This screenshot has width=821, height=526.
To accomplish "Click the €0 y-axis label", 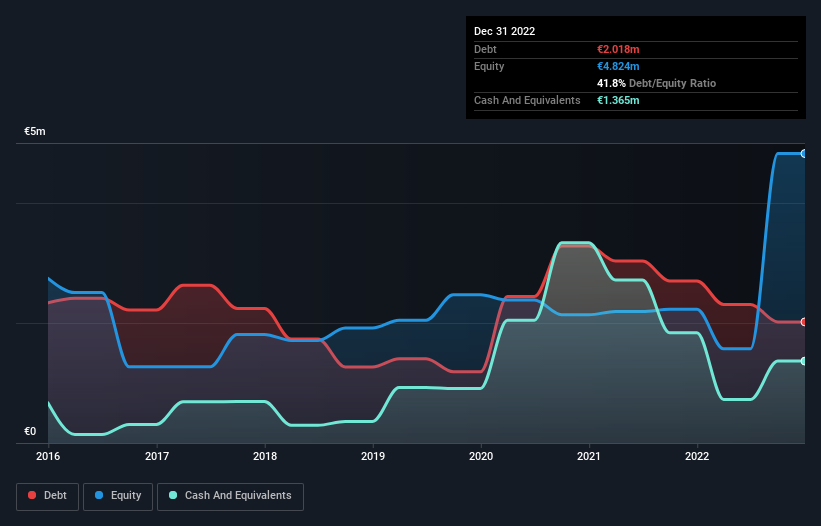I will point(30,431).
